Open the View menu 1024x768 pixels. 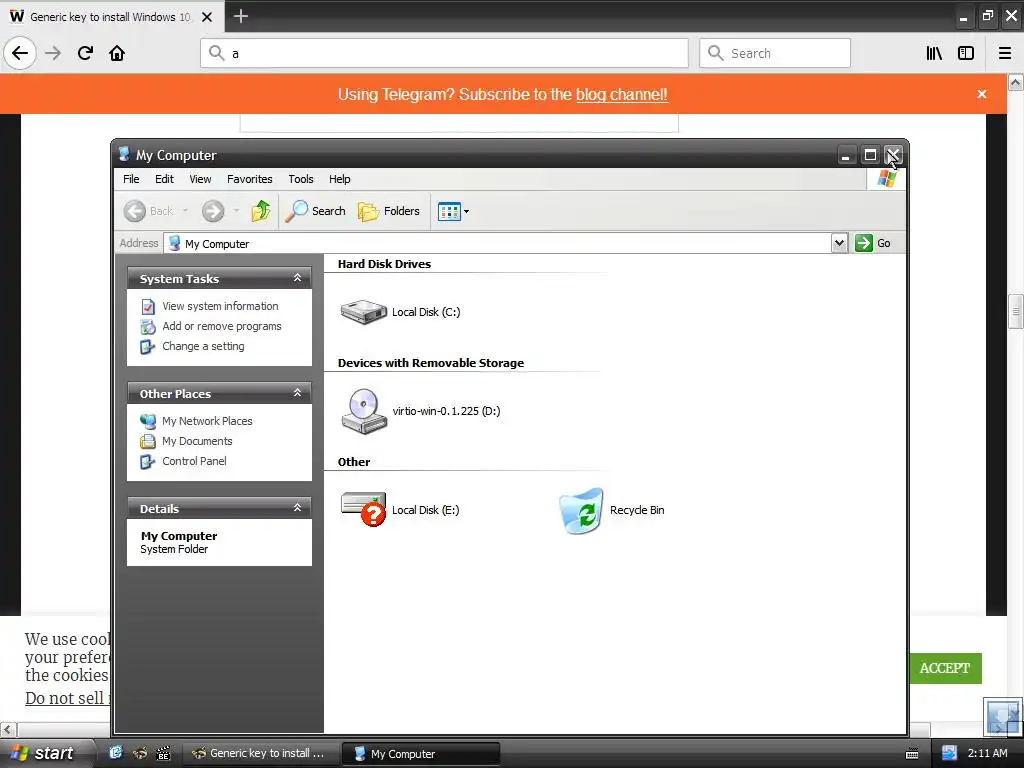click(x=200, y=179)
